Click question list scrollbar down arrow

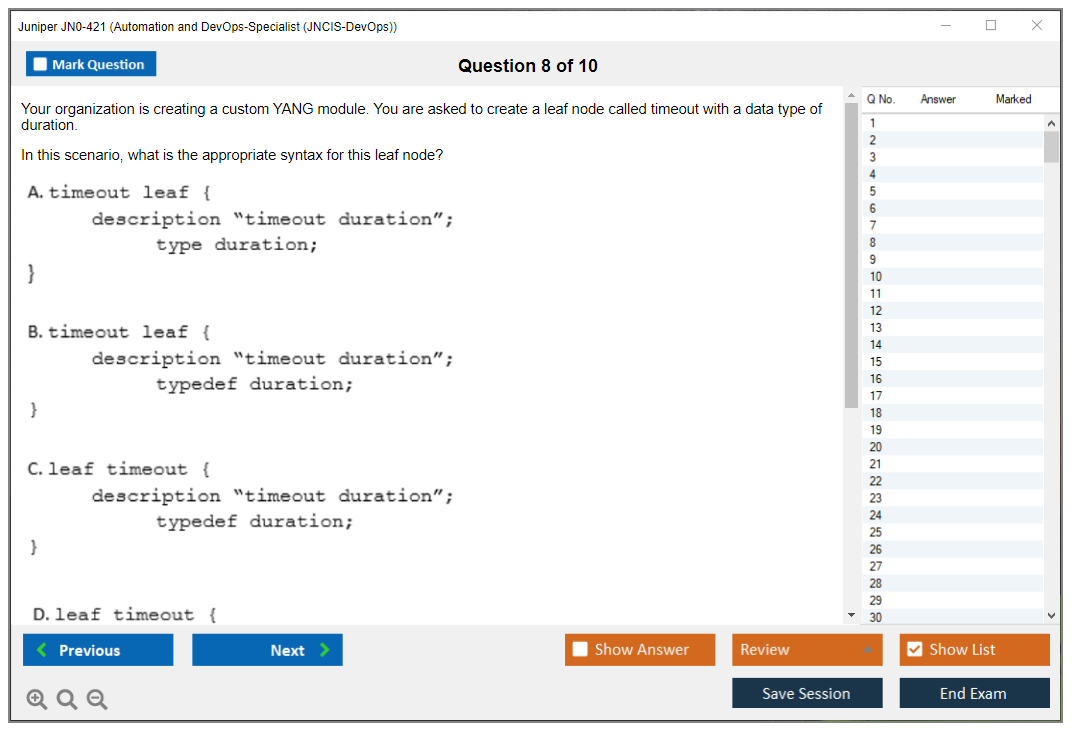[1051, 616]
